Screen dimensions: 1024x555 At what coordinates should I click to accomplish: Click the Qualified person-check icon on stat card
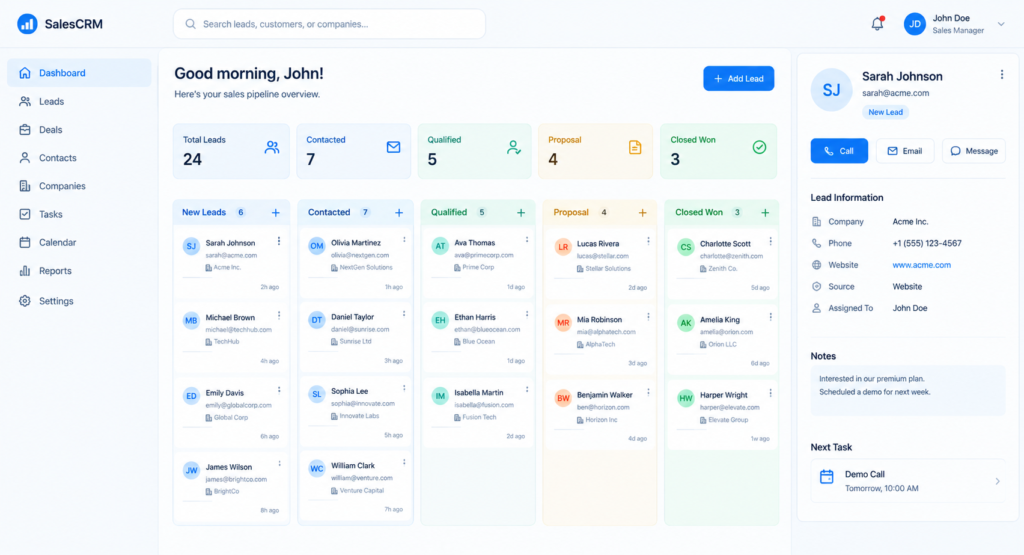click(x=514, y=148)
